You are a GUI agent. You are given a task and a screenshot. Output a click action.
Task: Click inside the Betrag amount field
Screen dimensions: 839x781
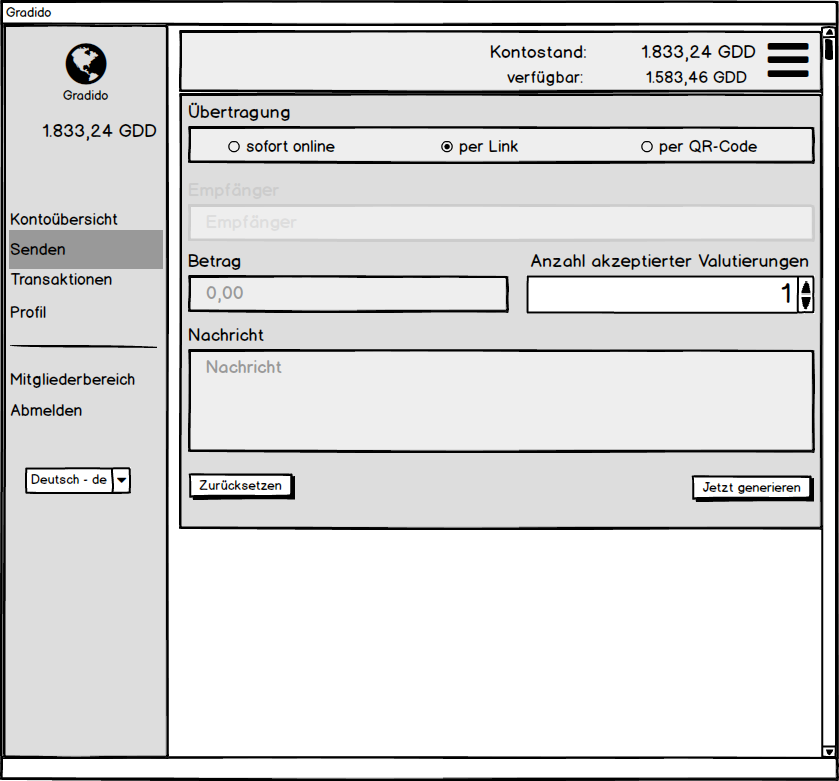(x=348, y=294)
